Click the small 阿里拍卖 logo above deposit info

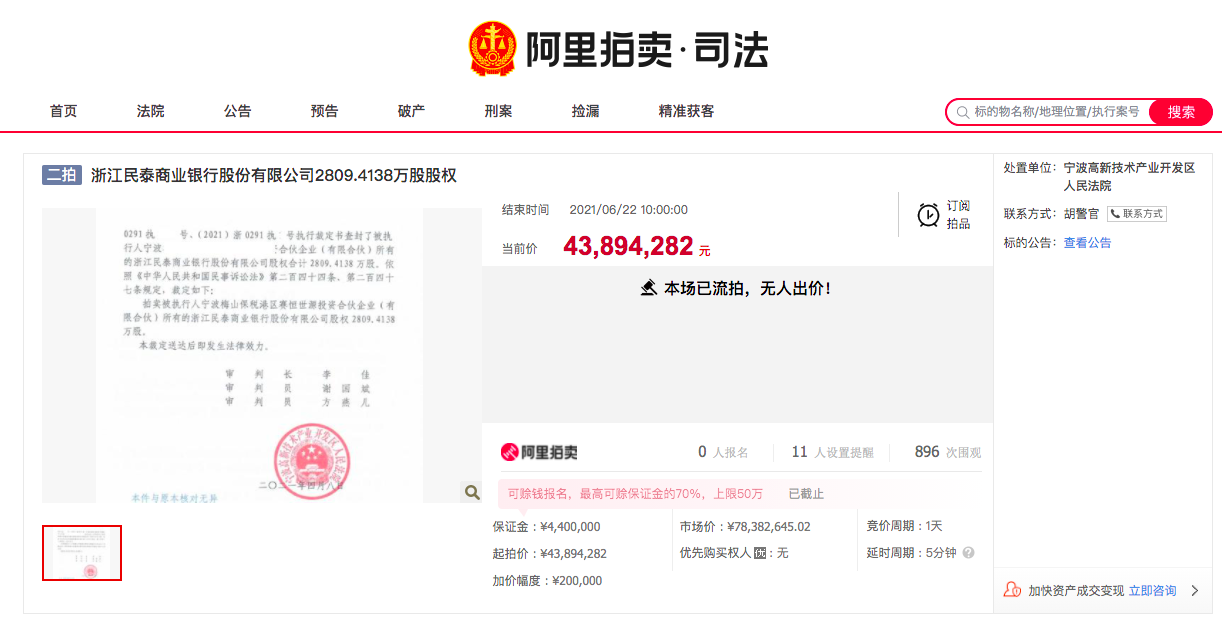539,453
